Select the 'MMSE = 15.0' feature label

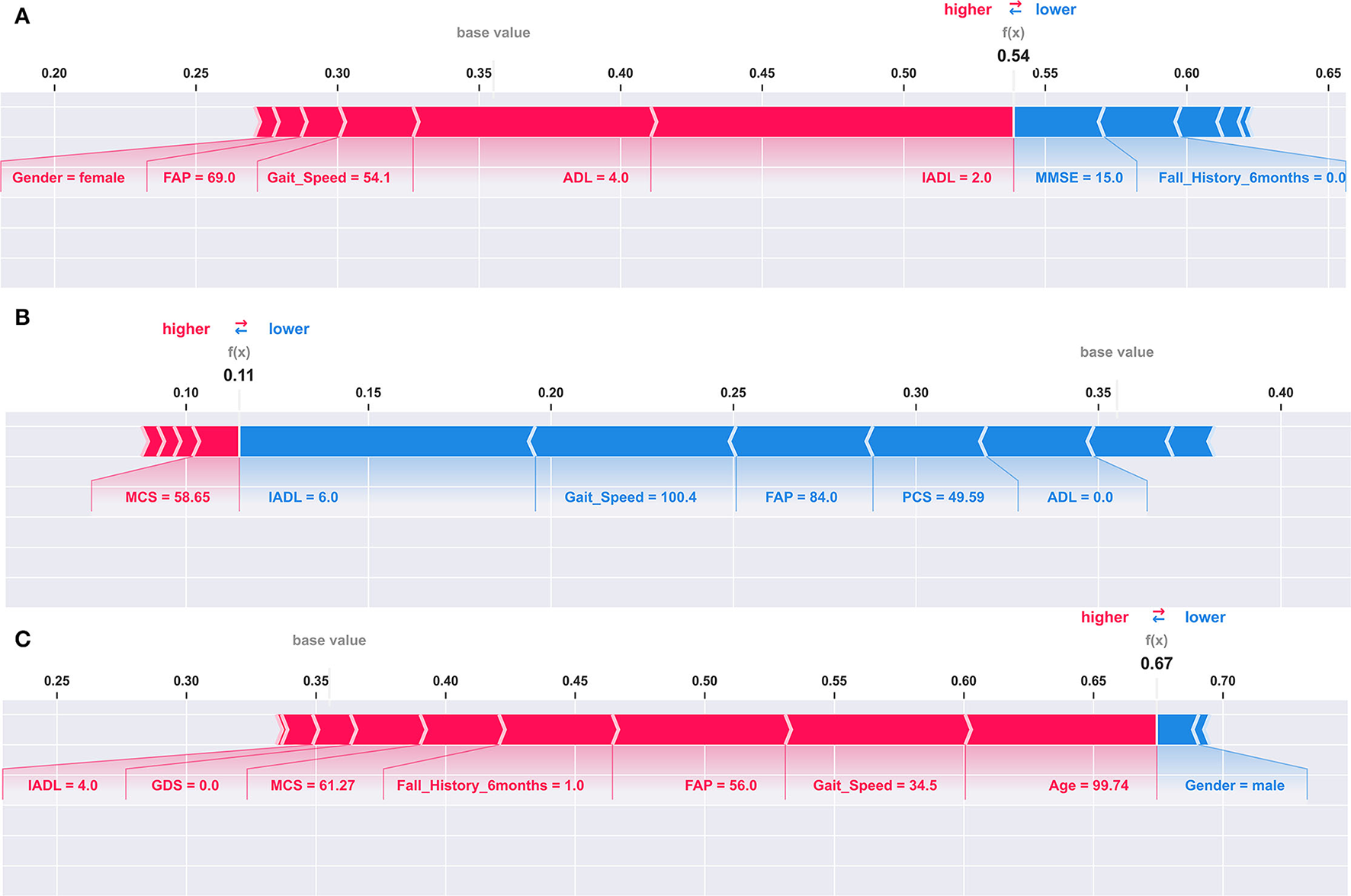(1078, 178)
